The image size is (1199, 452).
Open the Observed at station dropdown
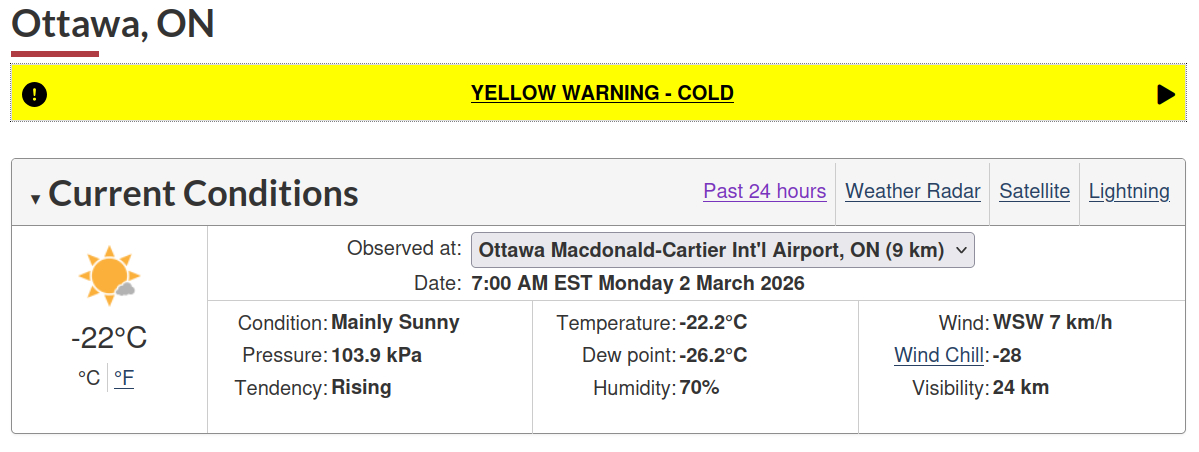[722, 249]
